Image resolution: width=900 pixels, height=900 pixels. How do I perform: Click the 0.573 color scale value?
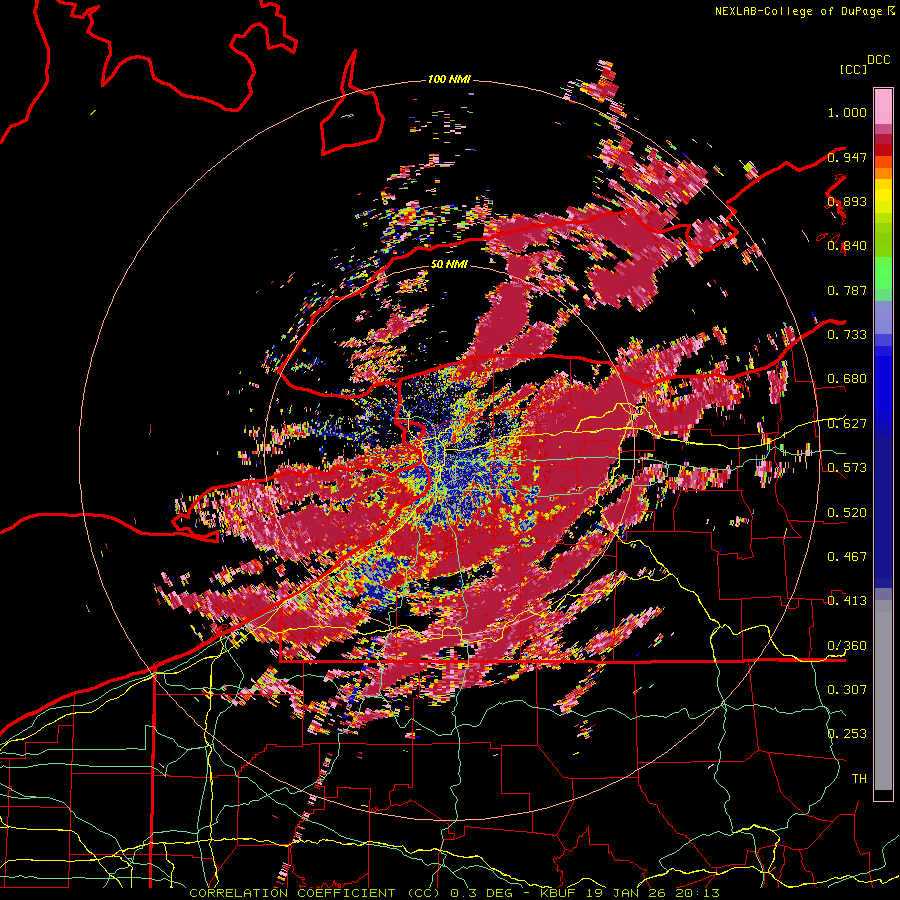point(847,468)
